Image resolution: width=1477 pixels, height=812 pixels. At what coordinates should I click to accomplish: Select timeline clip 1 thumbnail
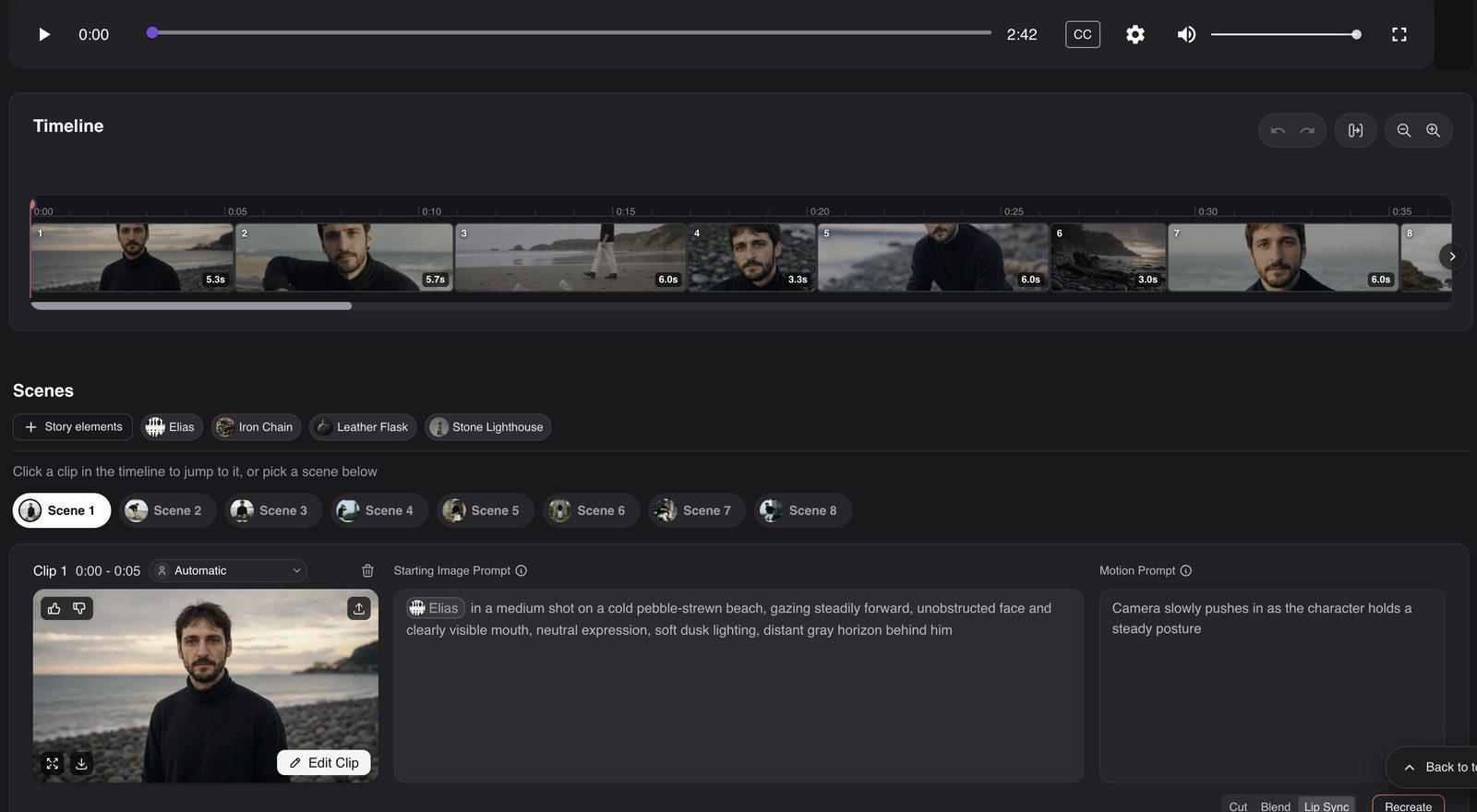132,257
